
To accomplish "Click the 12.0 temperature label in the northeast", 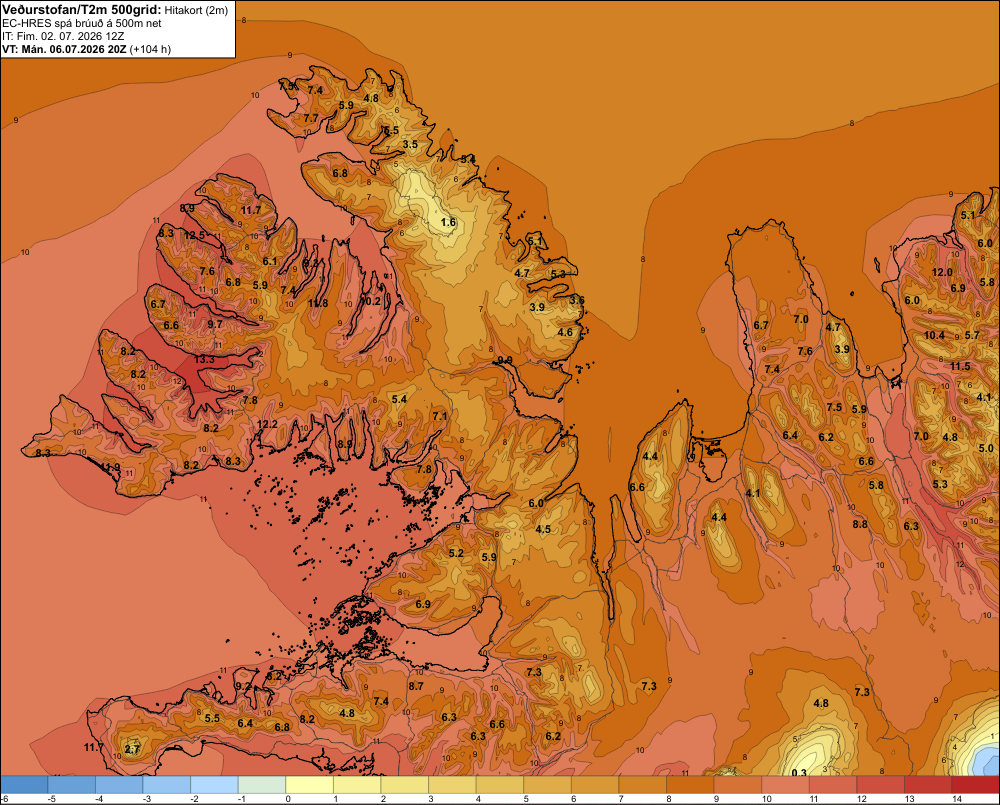I will click(x=942, y=272).
